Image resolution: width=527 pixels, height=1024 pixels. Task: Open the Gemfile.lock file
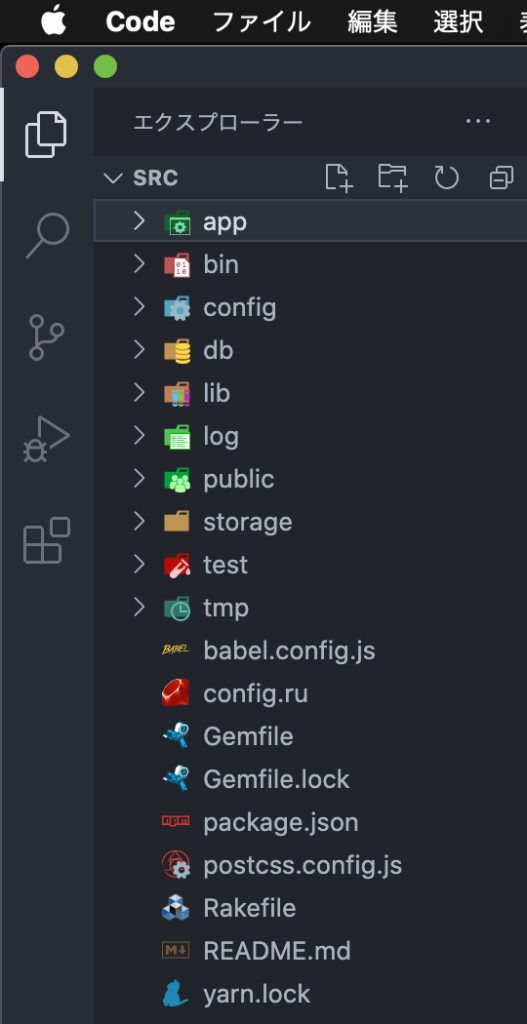pyautogui.click(x=310, y=779)
